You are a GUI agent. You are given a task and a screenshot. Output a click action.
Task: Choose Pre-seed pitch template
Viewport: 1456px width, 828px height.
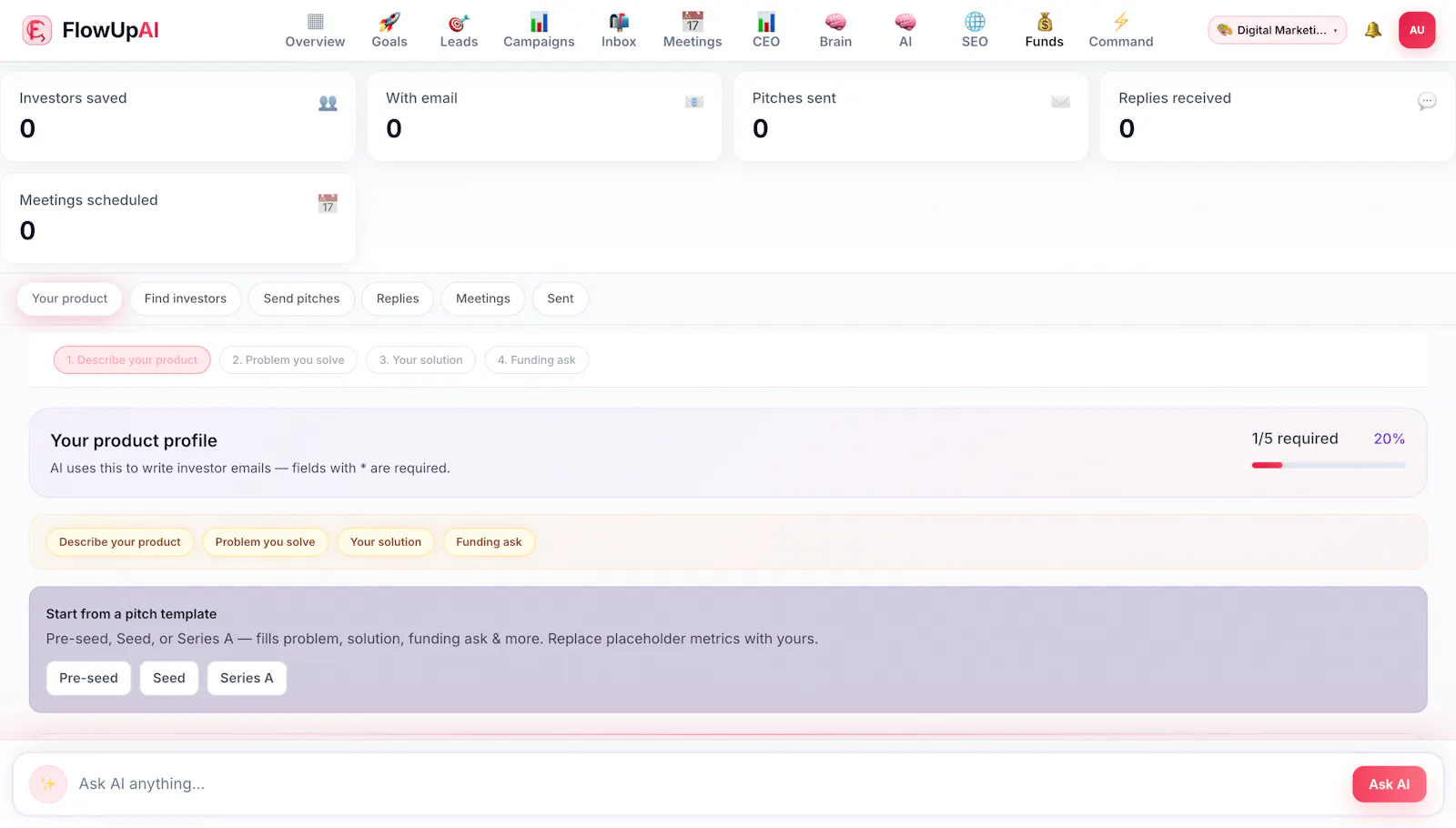coord(89,679)
